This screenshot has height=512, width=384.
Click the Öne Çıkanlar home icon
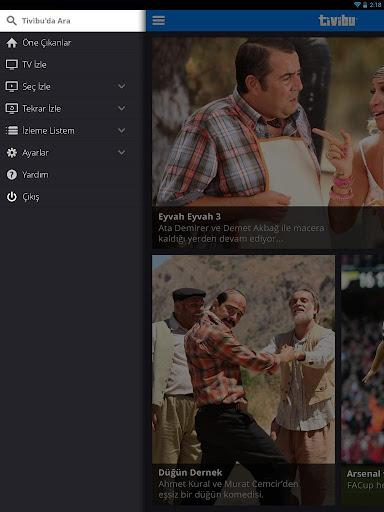point(12,43)
